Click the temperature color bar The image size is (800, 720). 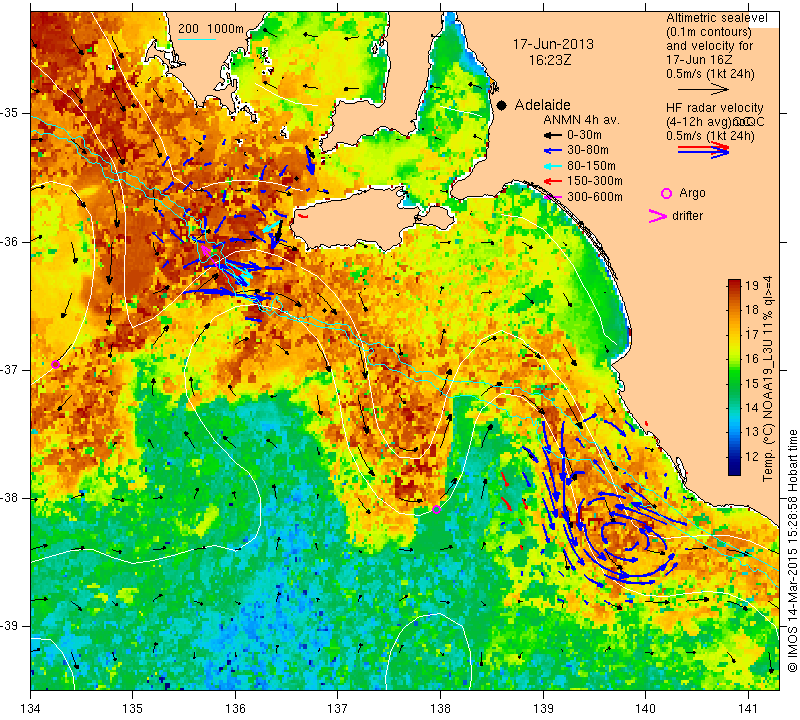(734, 377)
